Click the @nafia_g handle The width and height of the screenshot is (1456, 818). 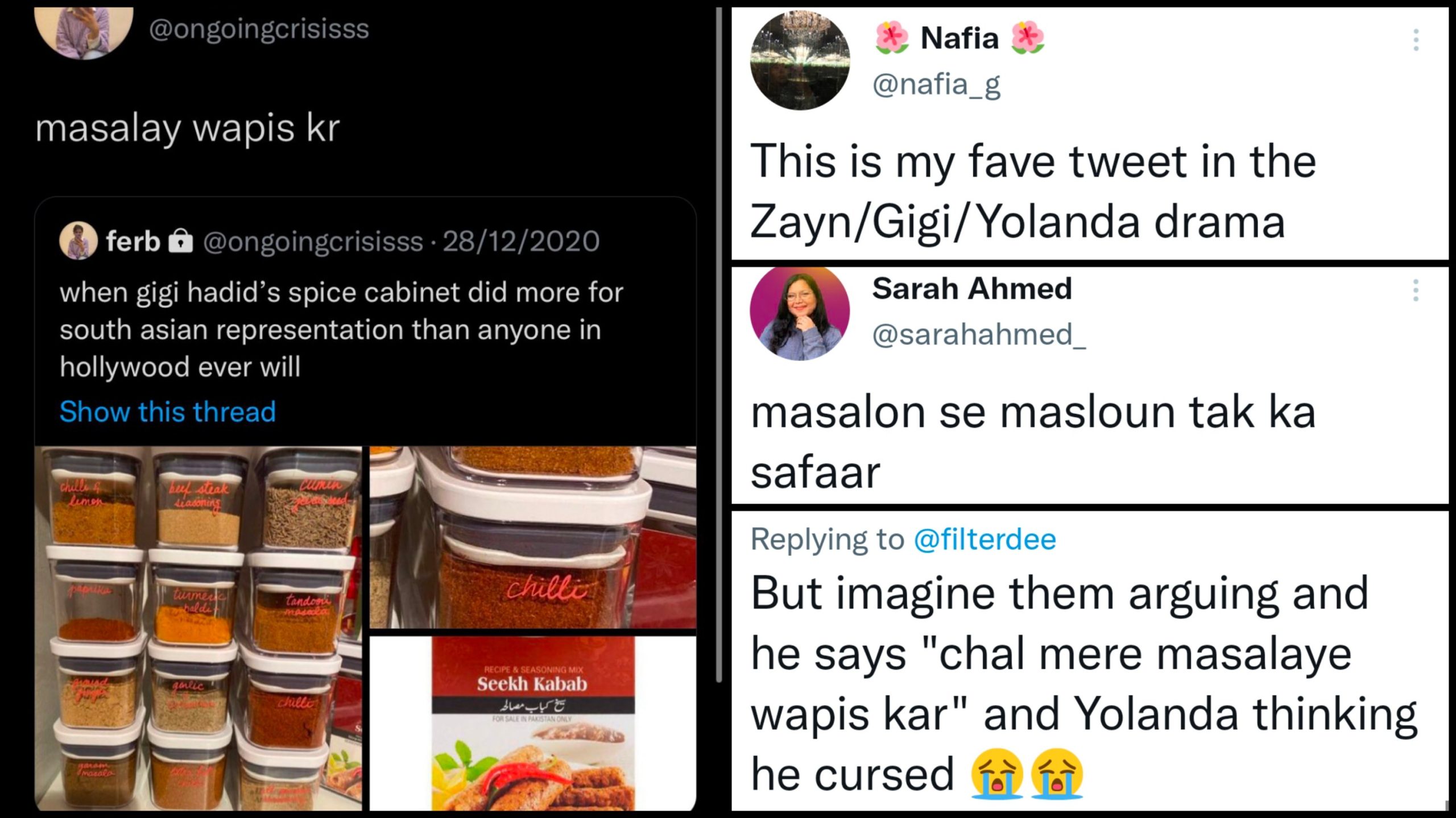click(936, 85)
